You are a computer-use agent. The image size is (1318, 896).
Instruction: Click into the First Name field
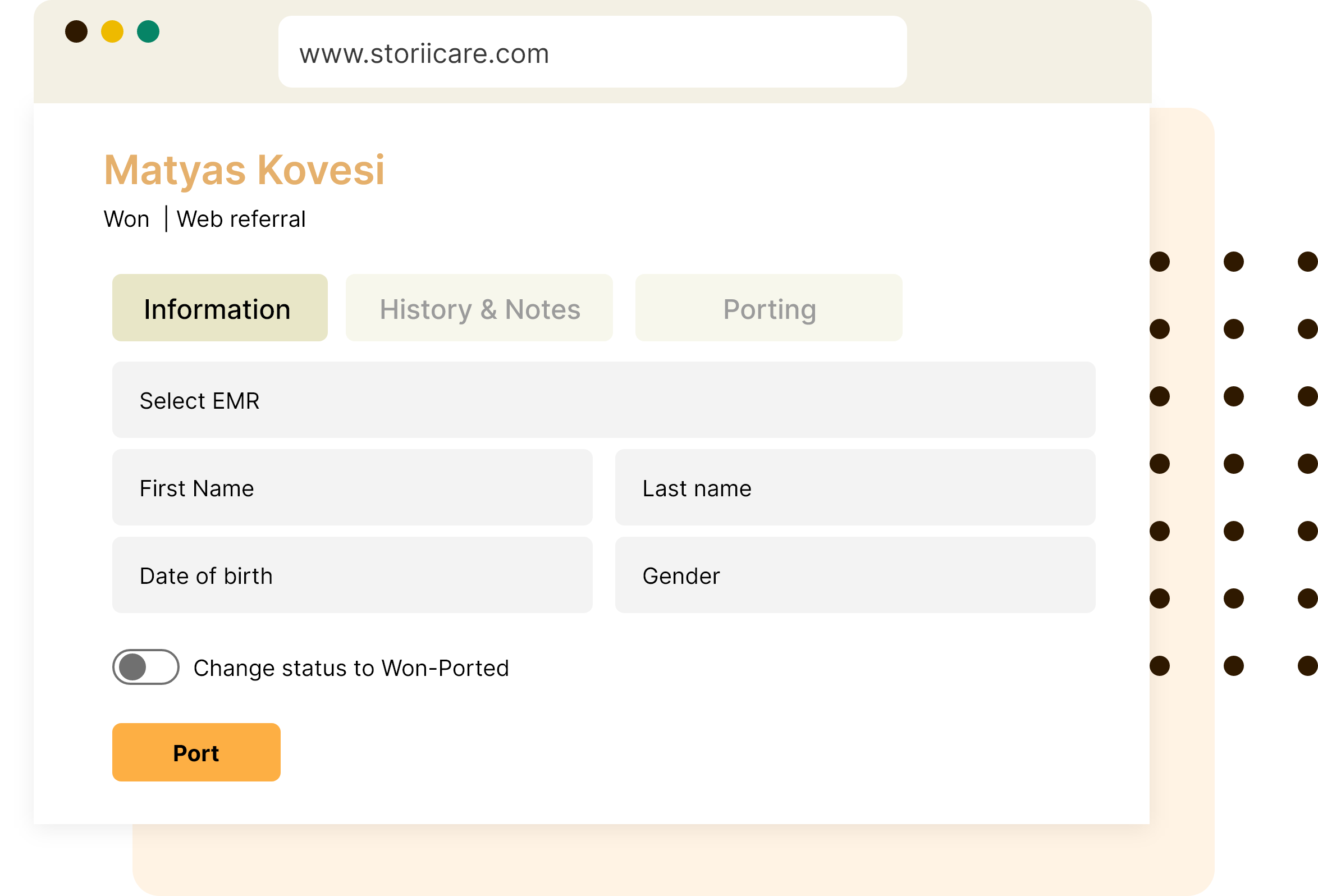coord(352,488)
